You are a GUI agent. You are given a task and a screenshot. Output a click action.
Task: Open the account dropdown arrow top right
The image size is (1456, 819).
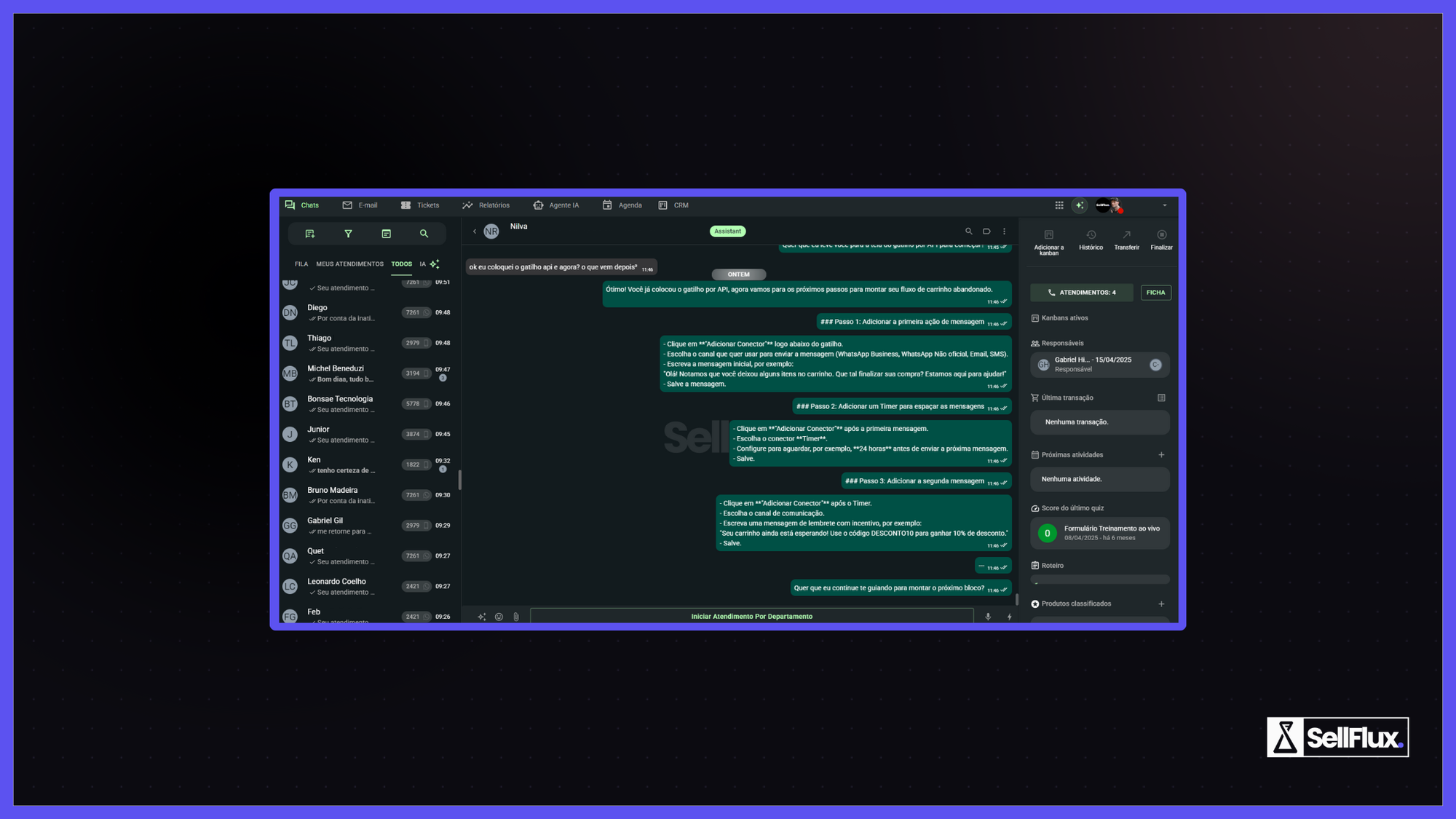(x=1164, y=205)
